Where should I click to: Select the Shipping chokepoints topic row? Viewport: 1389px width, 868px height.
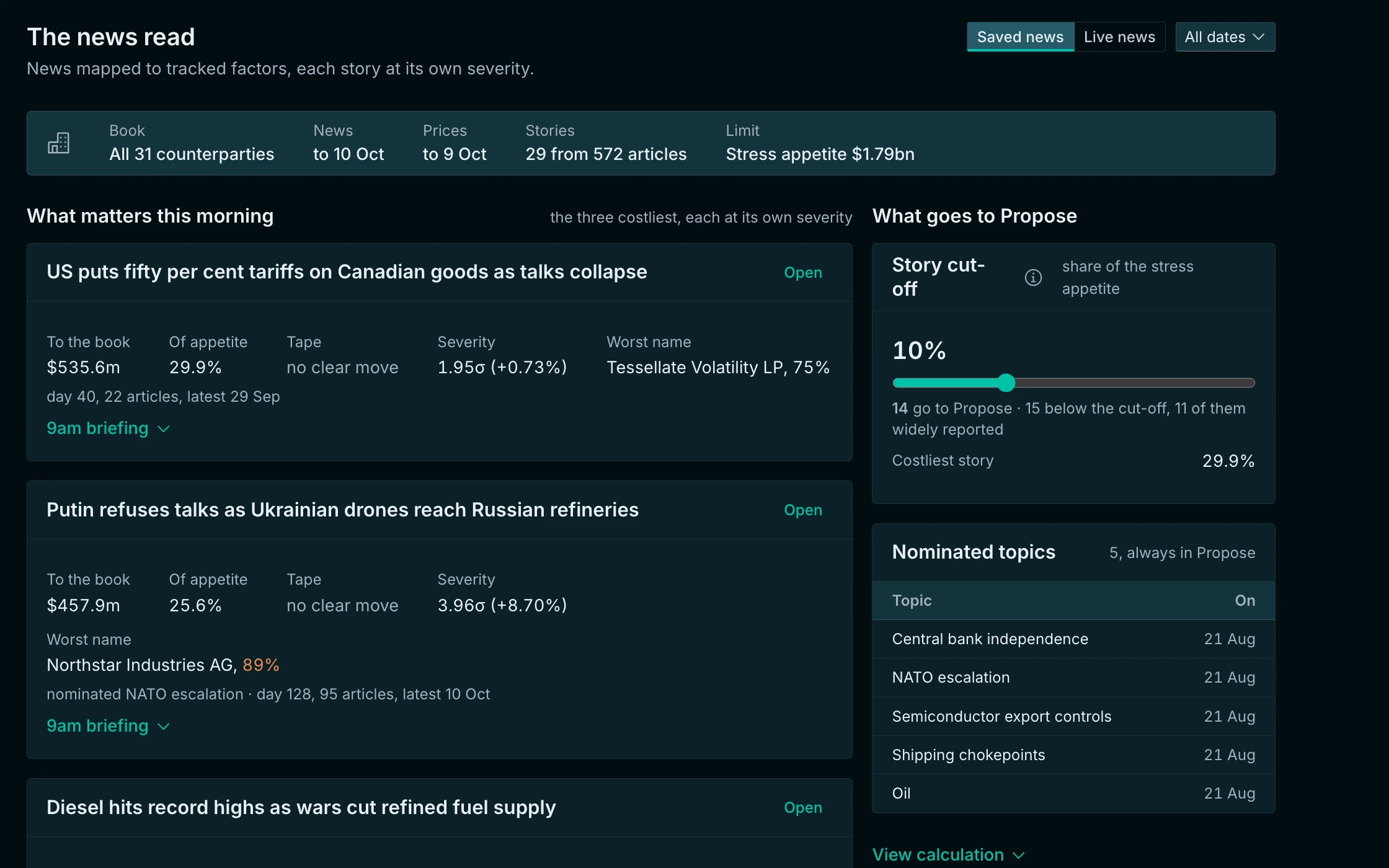(1073, 755)
